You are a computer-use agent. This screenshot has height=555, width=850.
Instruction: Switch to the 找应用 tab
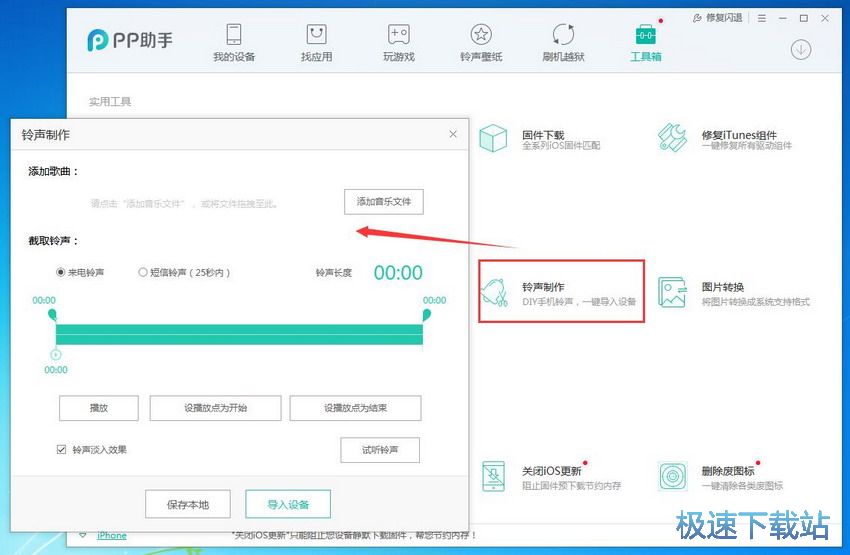click(317, 42)
